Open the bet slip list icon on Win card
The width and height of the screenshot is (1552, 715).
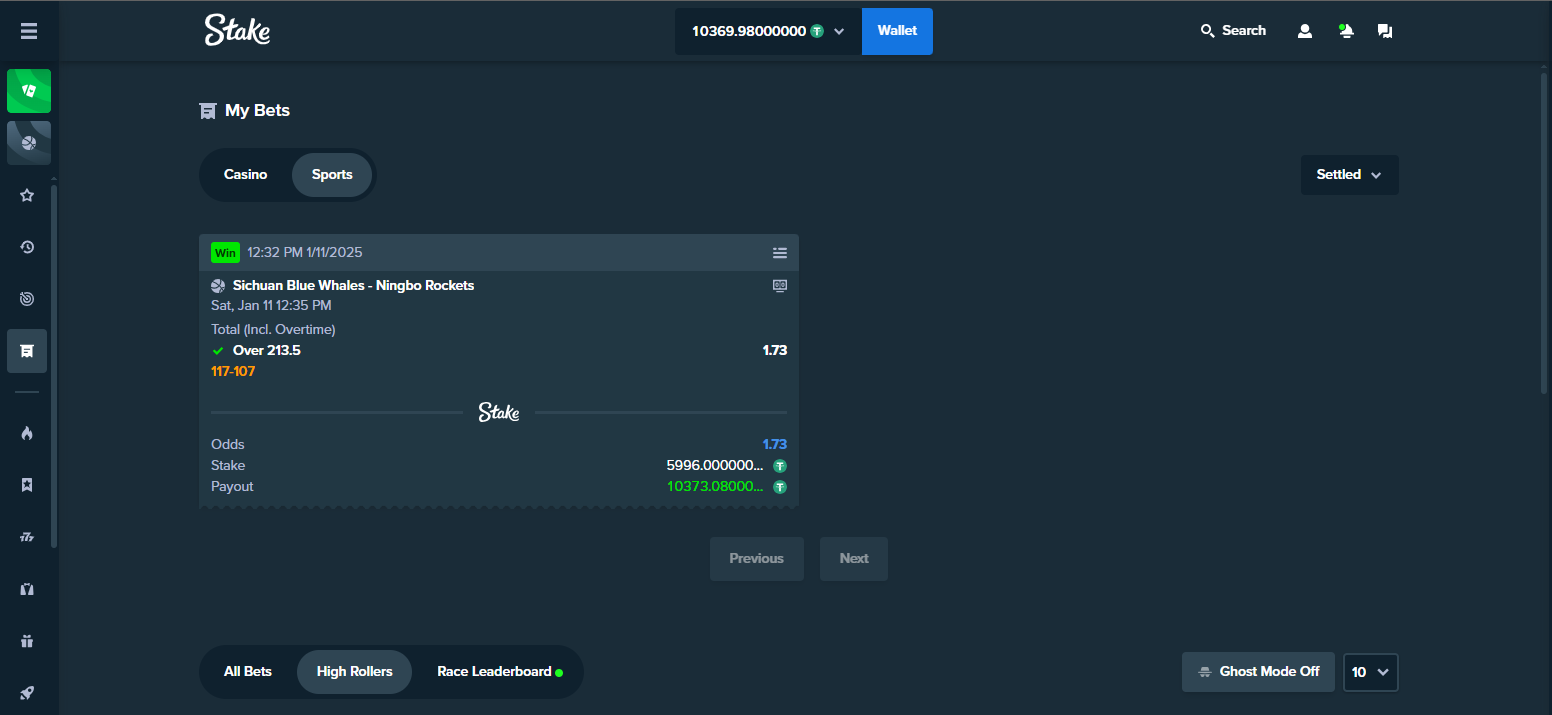(x=780, y=253)
